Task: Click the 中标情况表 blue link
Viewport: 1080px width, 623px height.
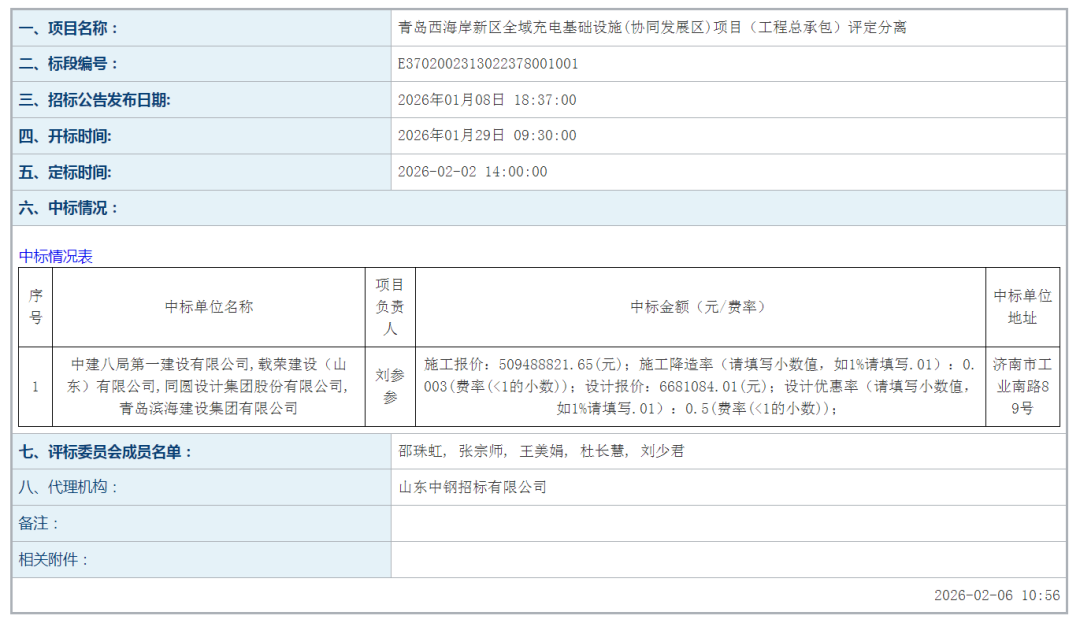Action: pos(56,256)
